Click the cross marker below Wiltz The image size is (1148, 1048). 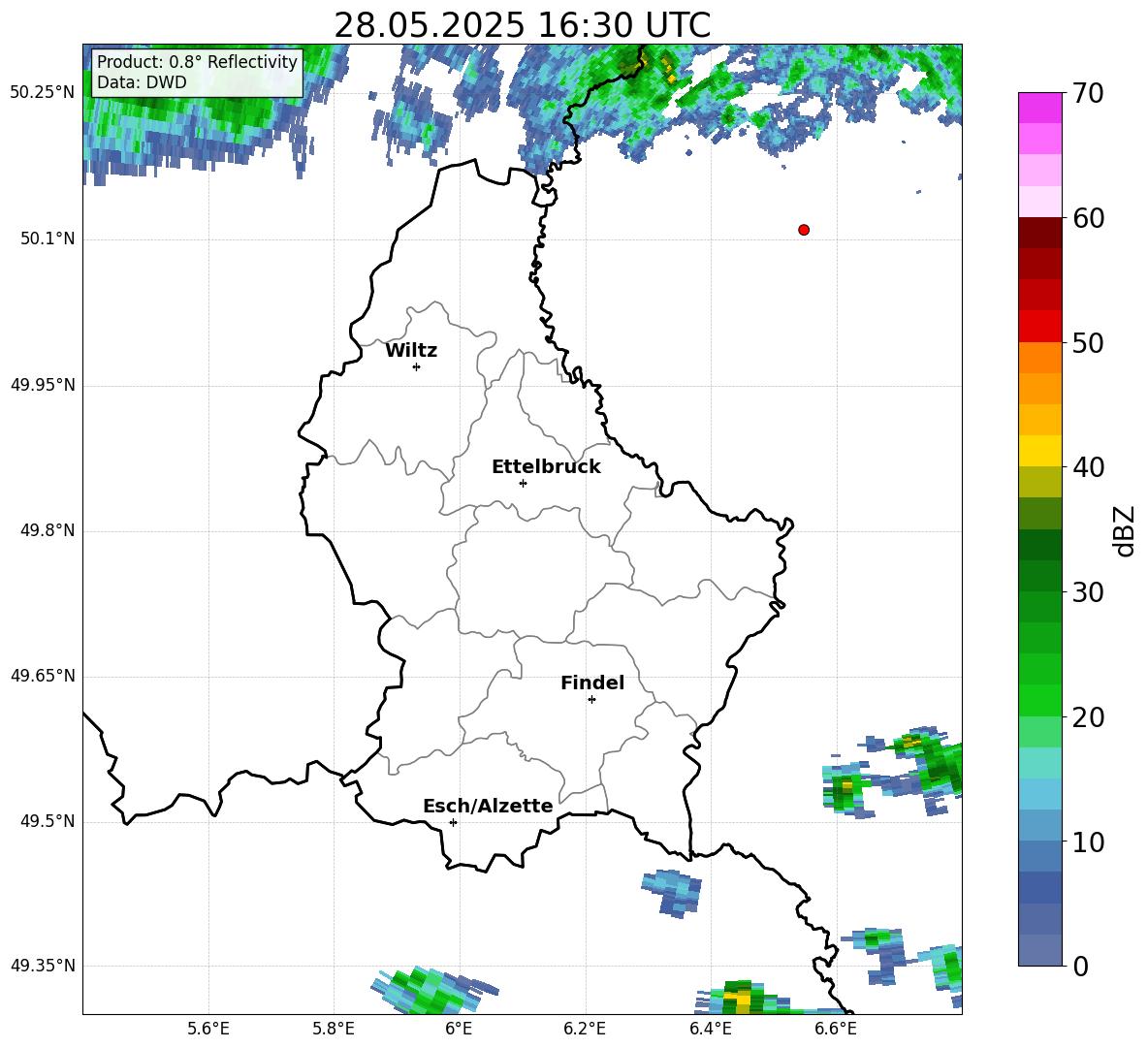(x=417, y=366)
